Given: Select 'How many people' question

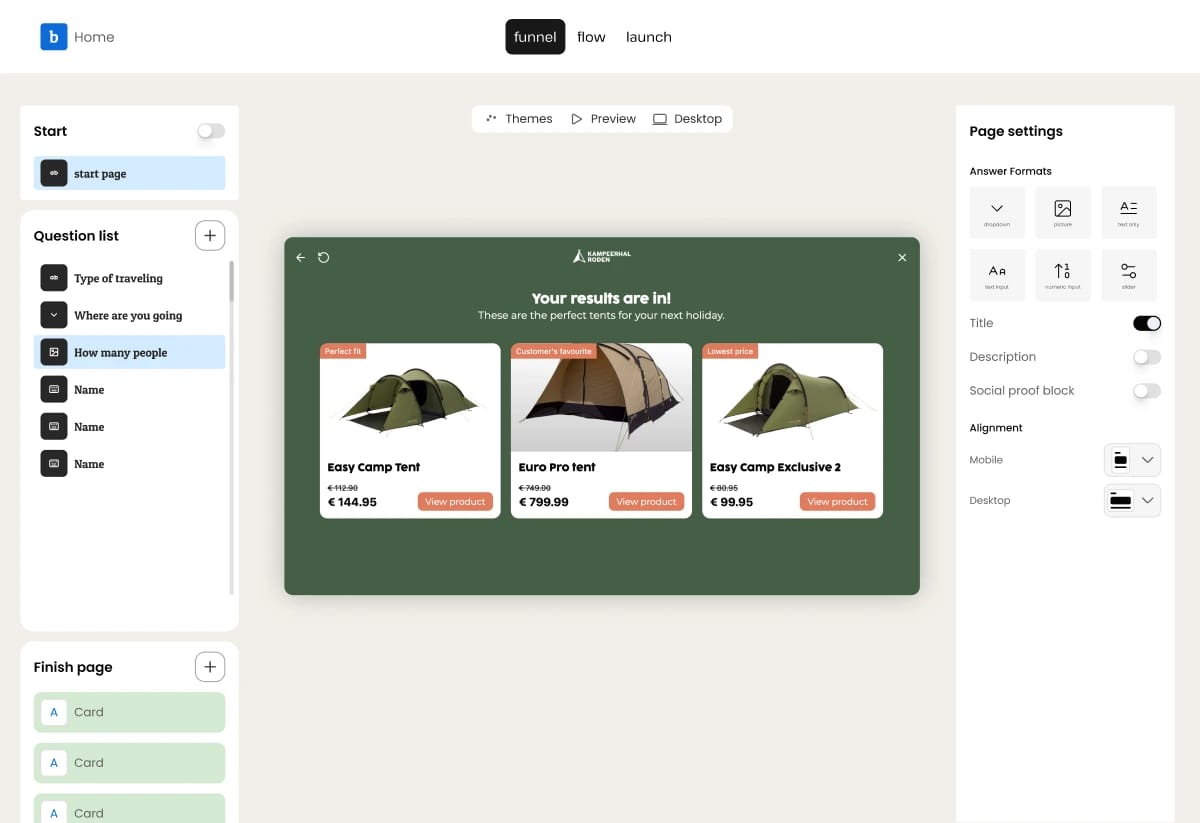Looking at the screenshot, I should click(x=129, y=352).
